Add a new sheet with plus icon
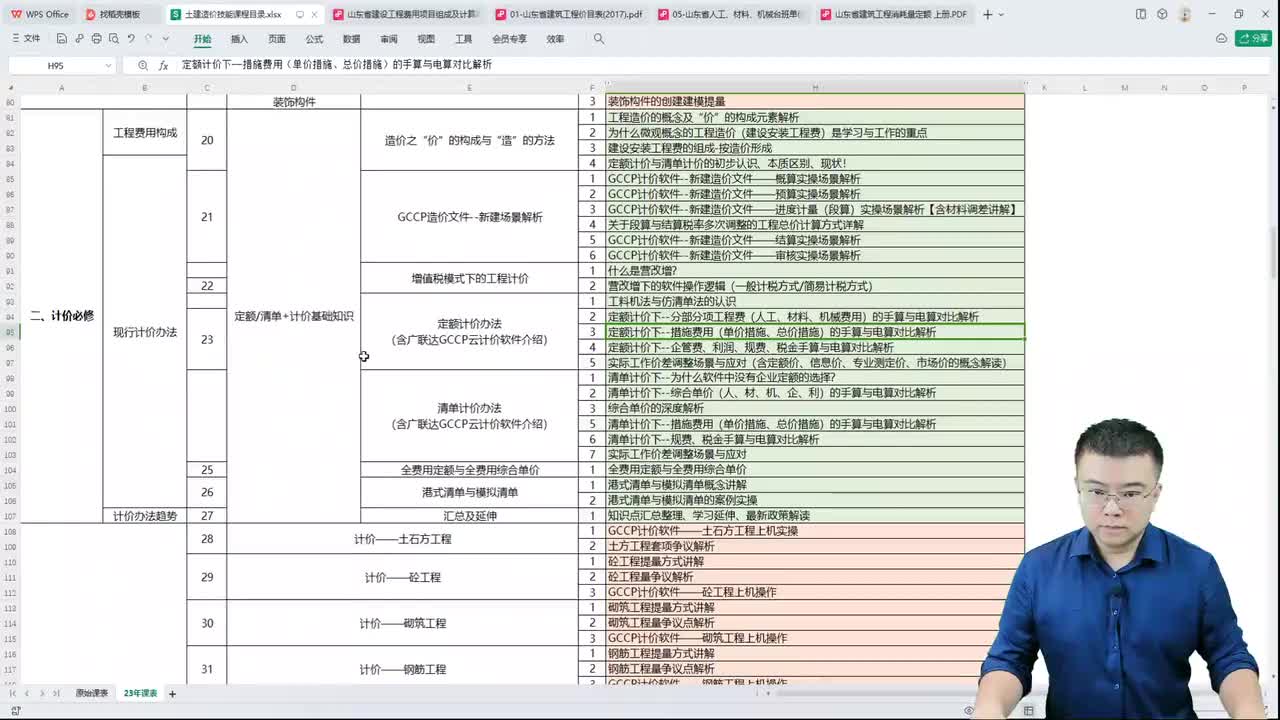1280x720 pixels. pos(172,693)
